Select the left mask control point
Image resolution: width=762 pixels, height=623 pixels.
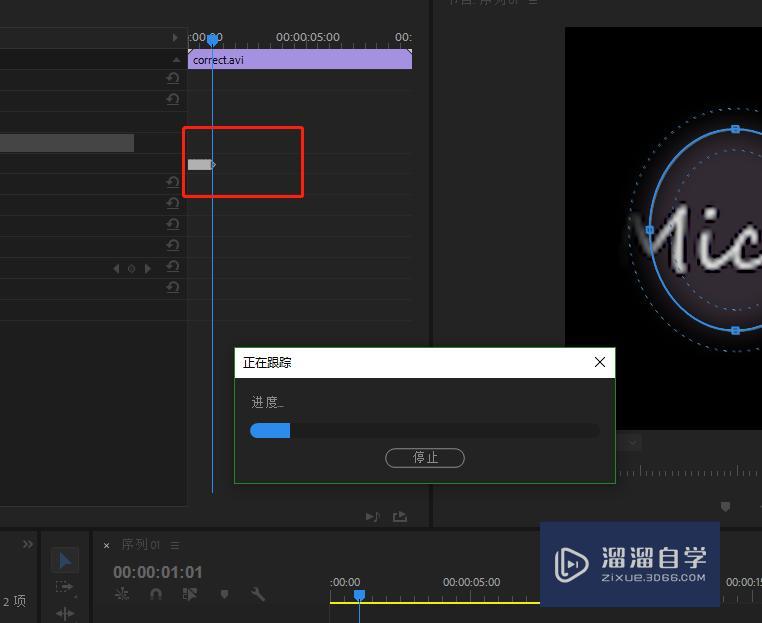click(649, 230)
